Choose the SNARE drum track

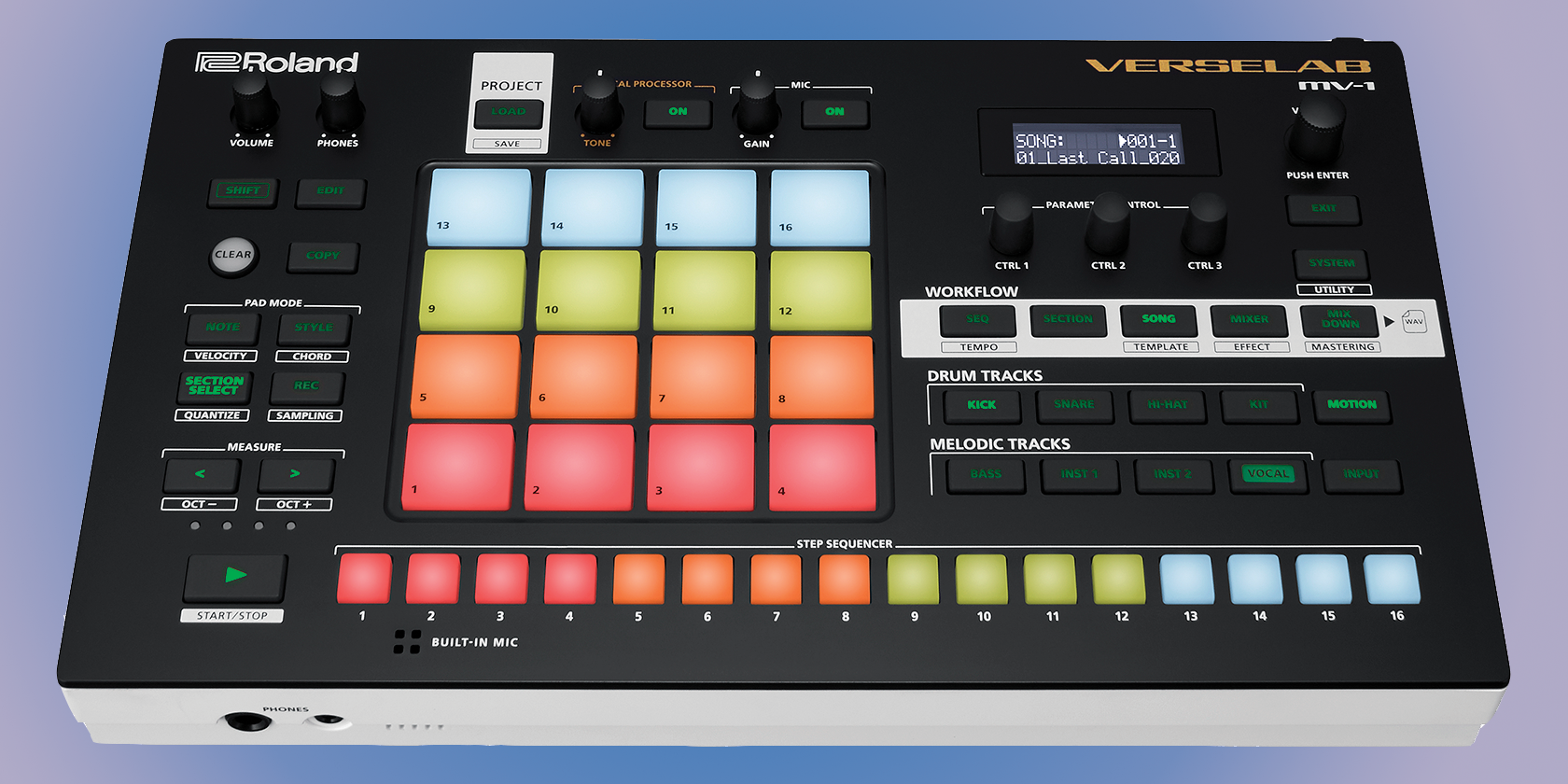tap(1073, 406)
